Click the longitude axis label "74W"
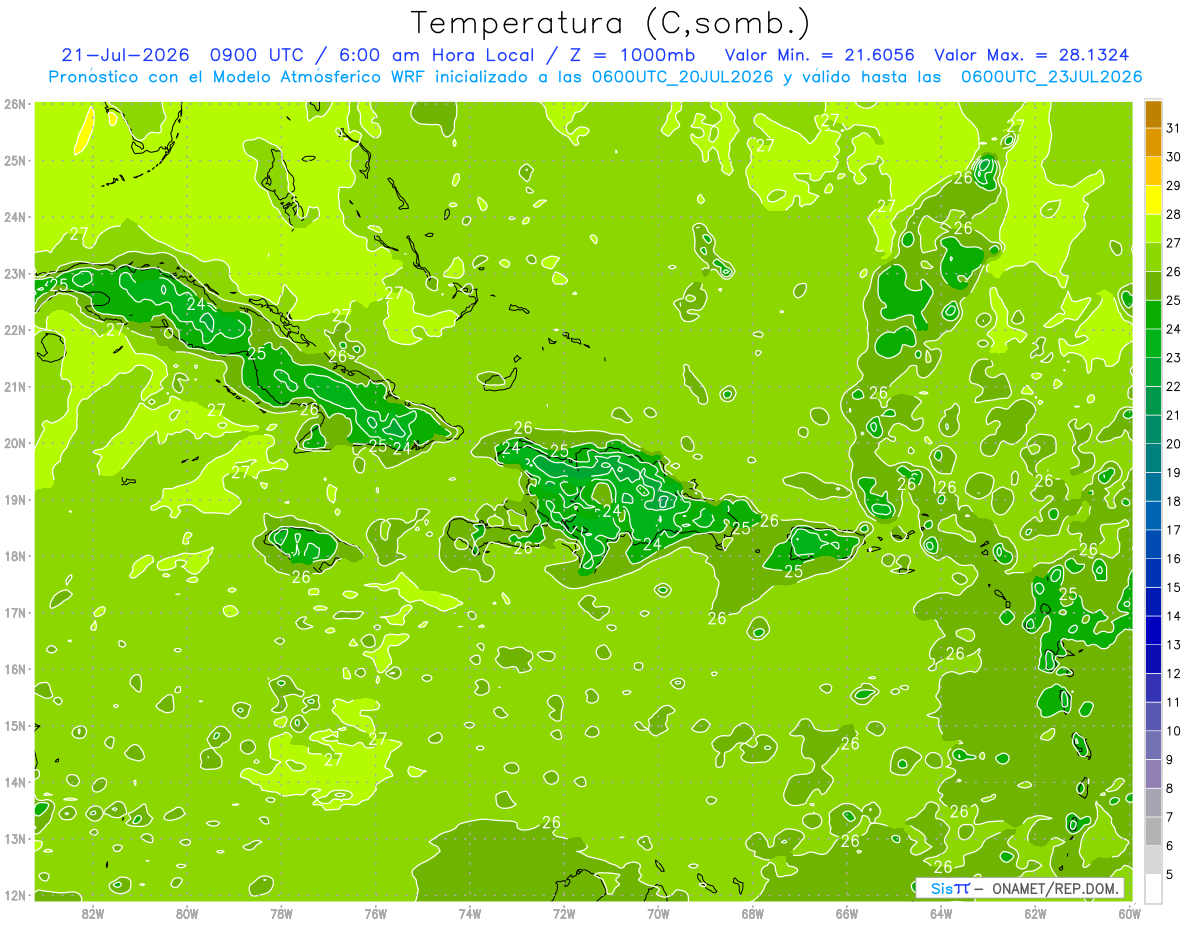Viewport: 1200px width, 927px height. click(470, 912)
